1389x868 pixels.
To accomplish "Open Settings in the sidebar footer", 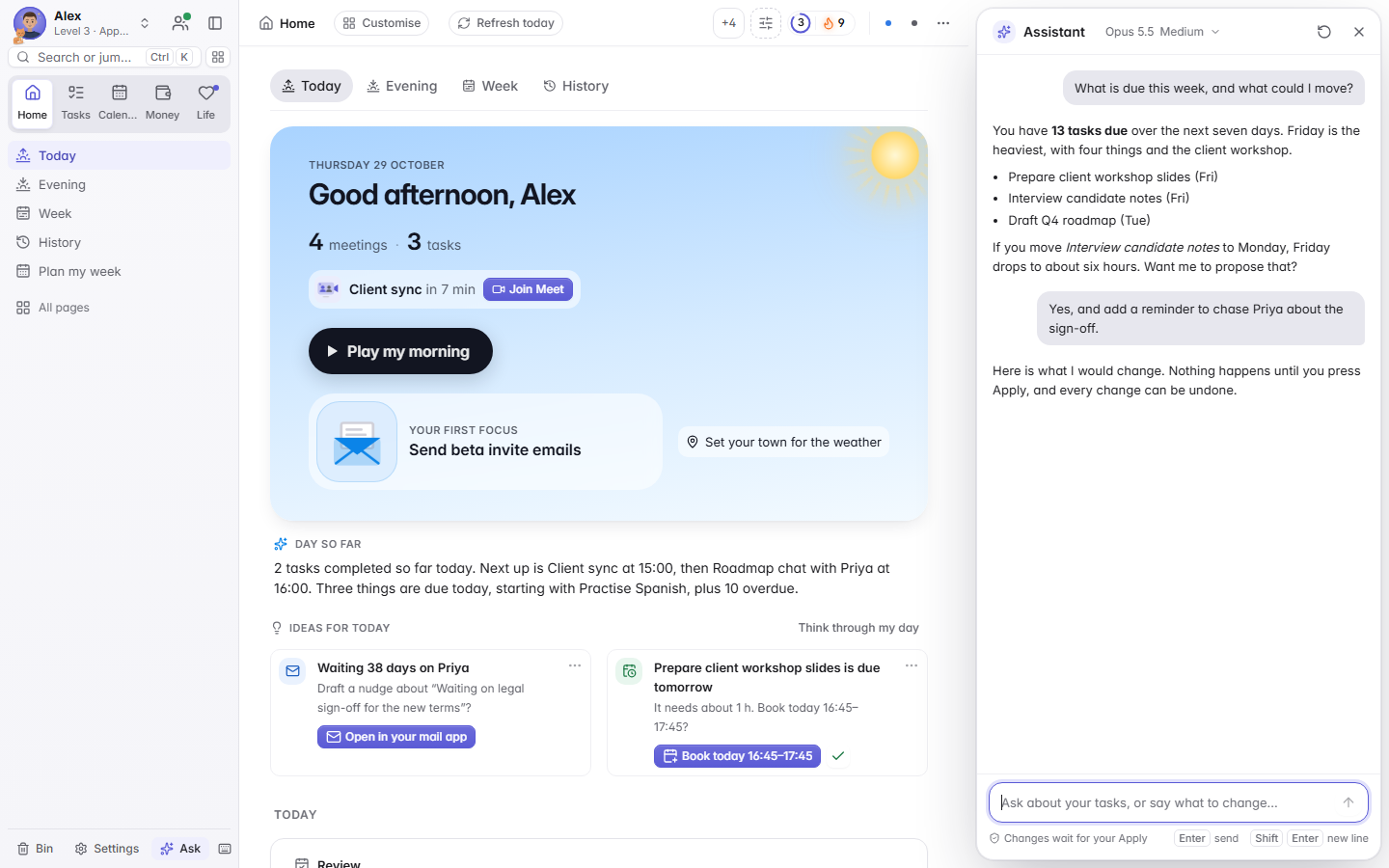I will tap(107, 849).
